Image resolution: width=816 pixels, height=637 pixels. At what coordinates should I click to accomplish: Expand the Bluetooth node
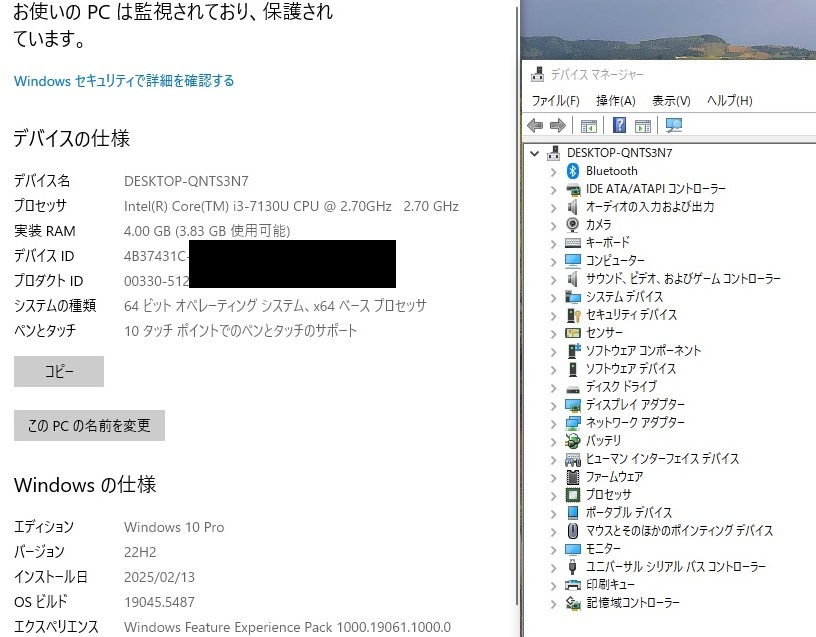click(553, 172)
